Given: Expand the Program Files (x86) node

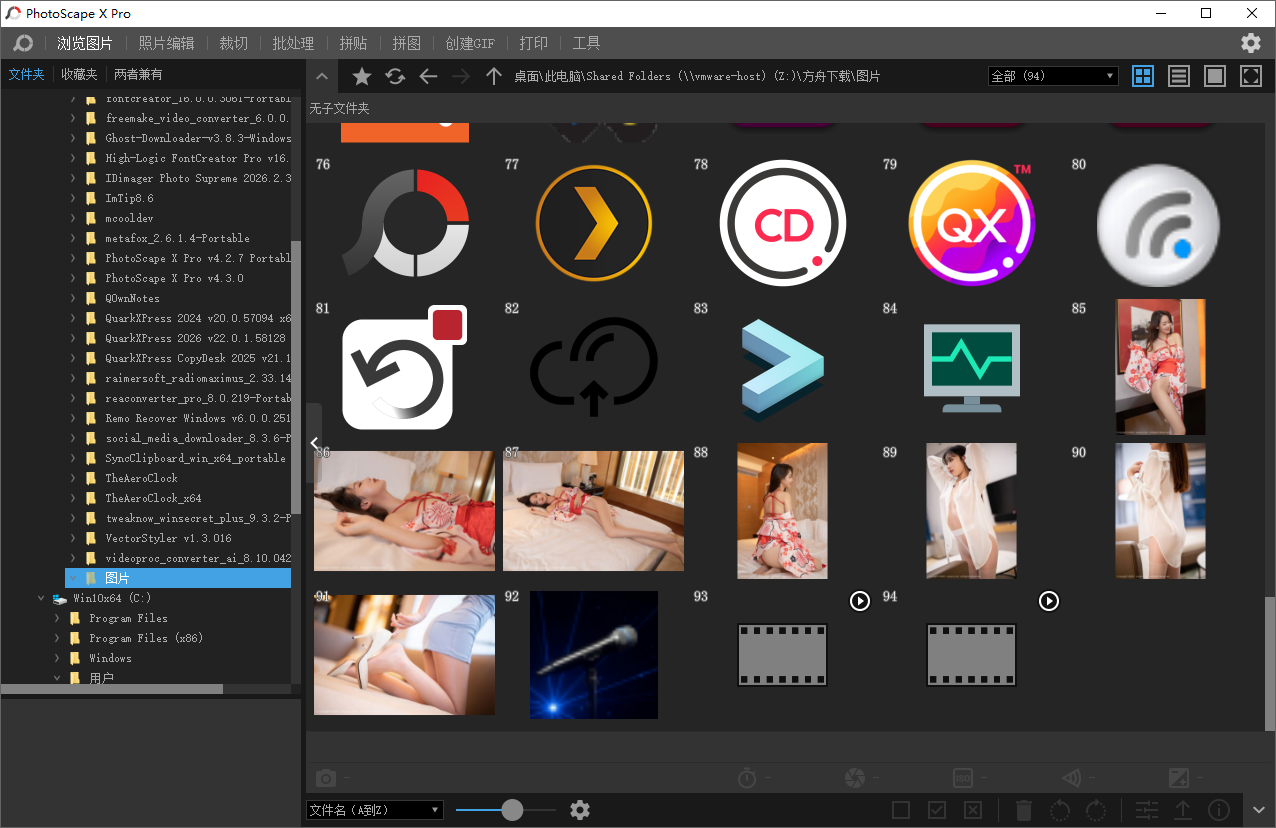Looking at the screenshot, I should pos(57,638).
